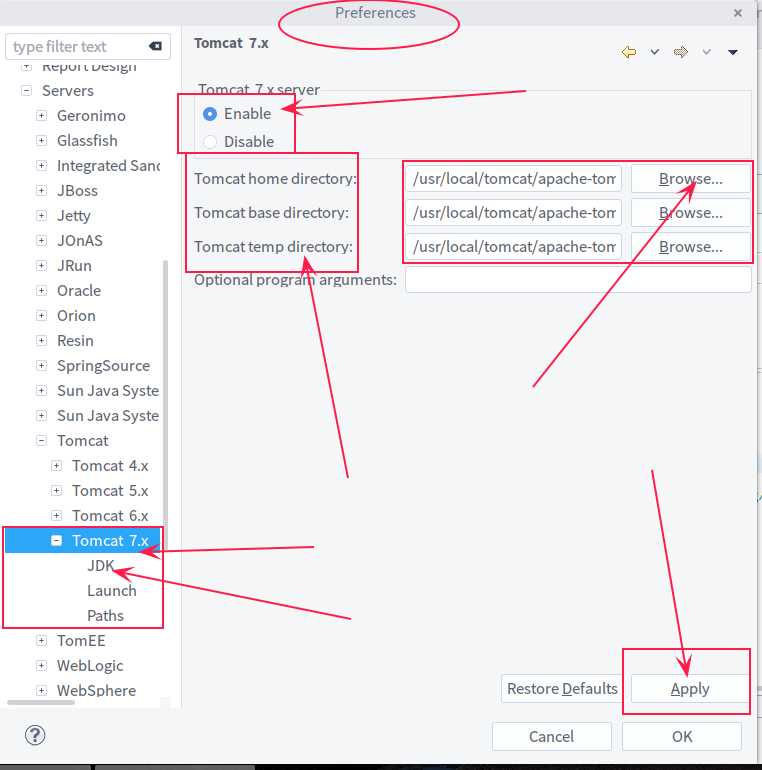Open the preferences view menu triangle
Viewport: 762px width, 770px height.
pos(733,52)
